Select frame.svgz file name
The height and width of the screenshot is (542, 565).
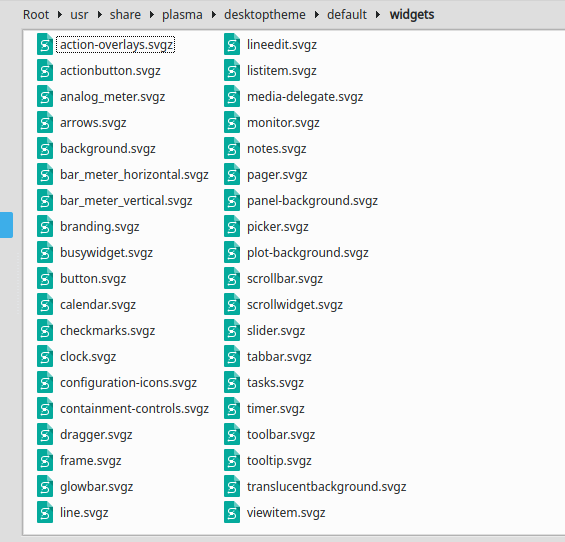click(x=90, y=461)
